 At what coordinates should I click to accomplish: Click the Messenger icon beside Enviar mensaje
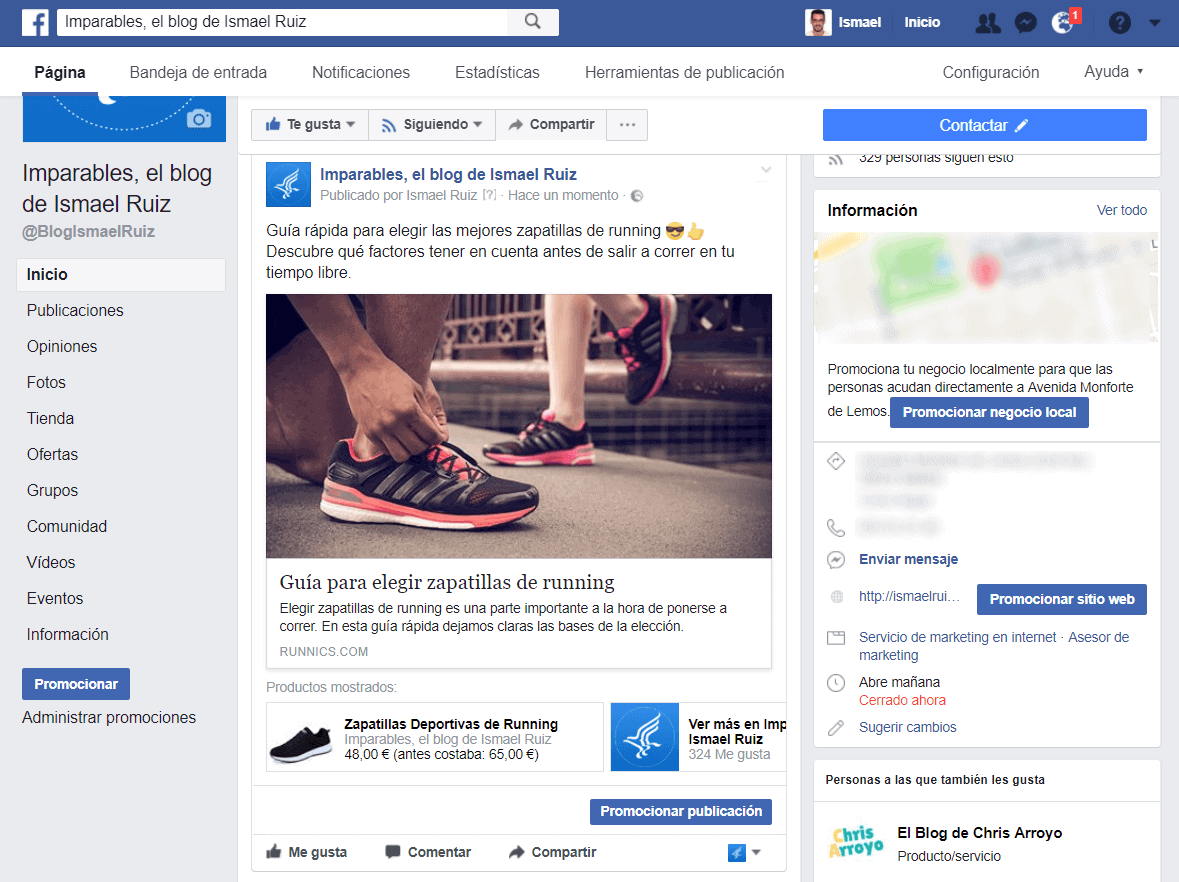click(x=836, y=559)
